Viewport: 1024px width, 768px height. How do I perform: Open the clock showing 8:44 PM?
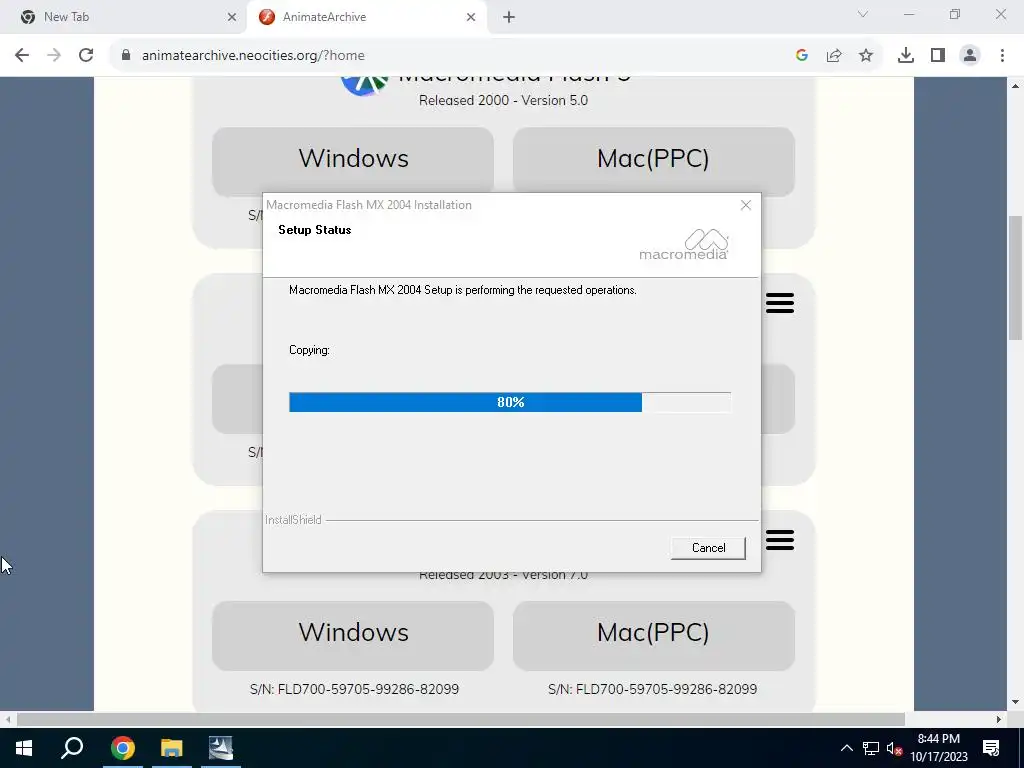(x=939, y=748)
